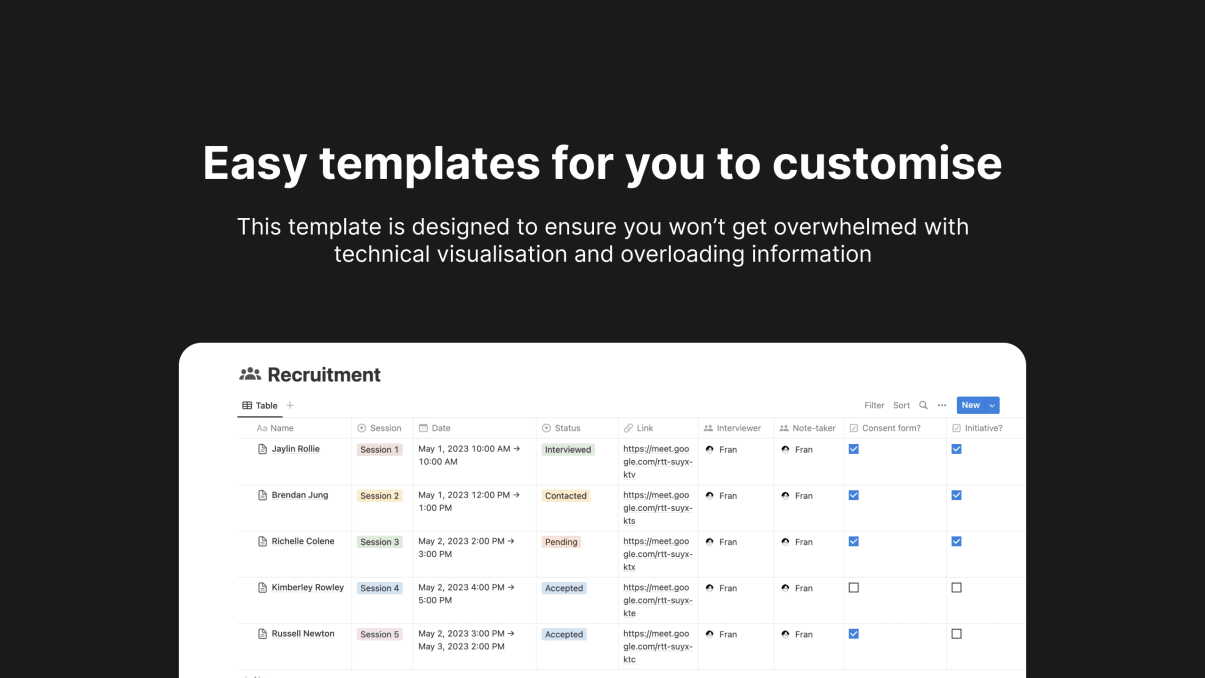Uncheck Initiative for Jaylin Rollie

click(x=957, y=449)
